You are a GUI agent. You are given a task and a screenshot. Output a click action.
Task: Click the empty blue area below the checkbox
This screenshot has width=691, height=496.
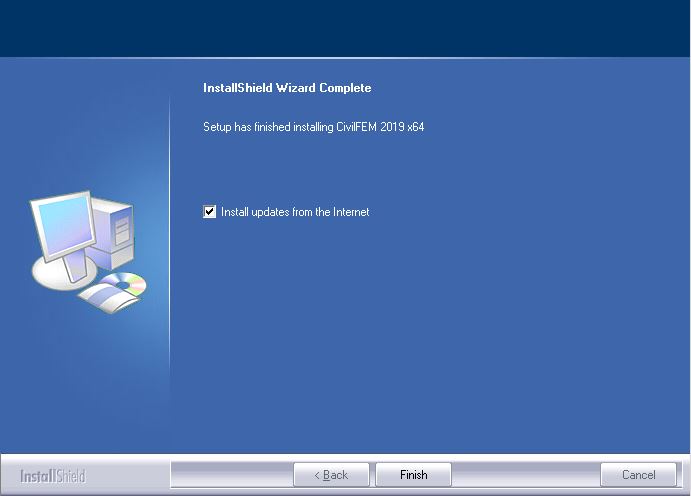coord(430,340)
